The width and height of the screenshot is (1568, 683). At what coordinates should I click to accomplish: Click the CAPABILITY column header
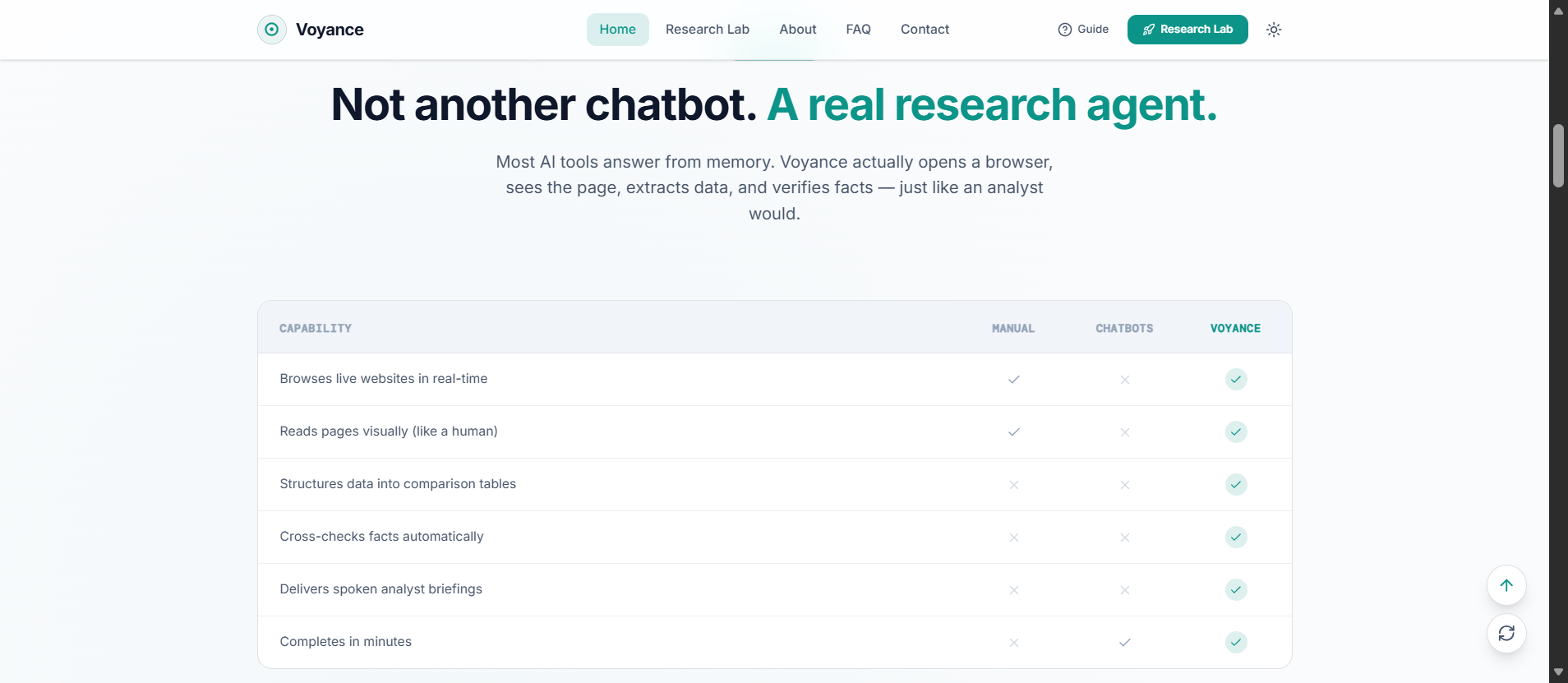tap(316, 328)
